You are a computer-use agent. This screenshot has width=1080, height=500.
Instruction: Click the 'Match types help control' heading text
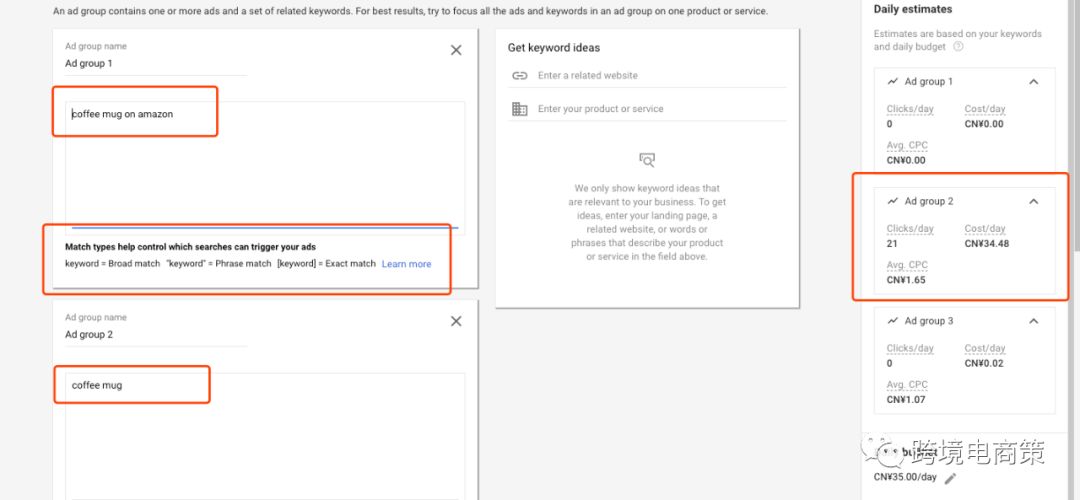pyautogui.click(x=191, y=247)
